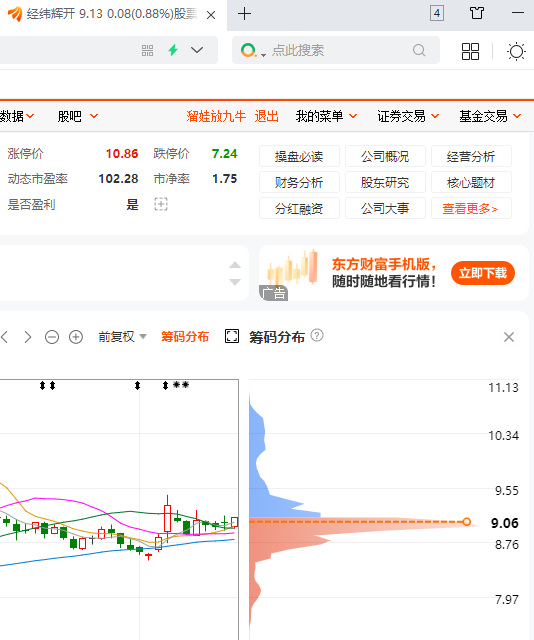Open a new browser tab
The width and height of the screenshot is (534, 640).
244,14
